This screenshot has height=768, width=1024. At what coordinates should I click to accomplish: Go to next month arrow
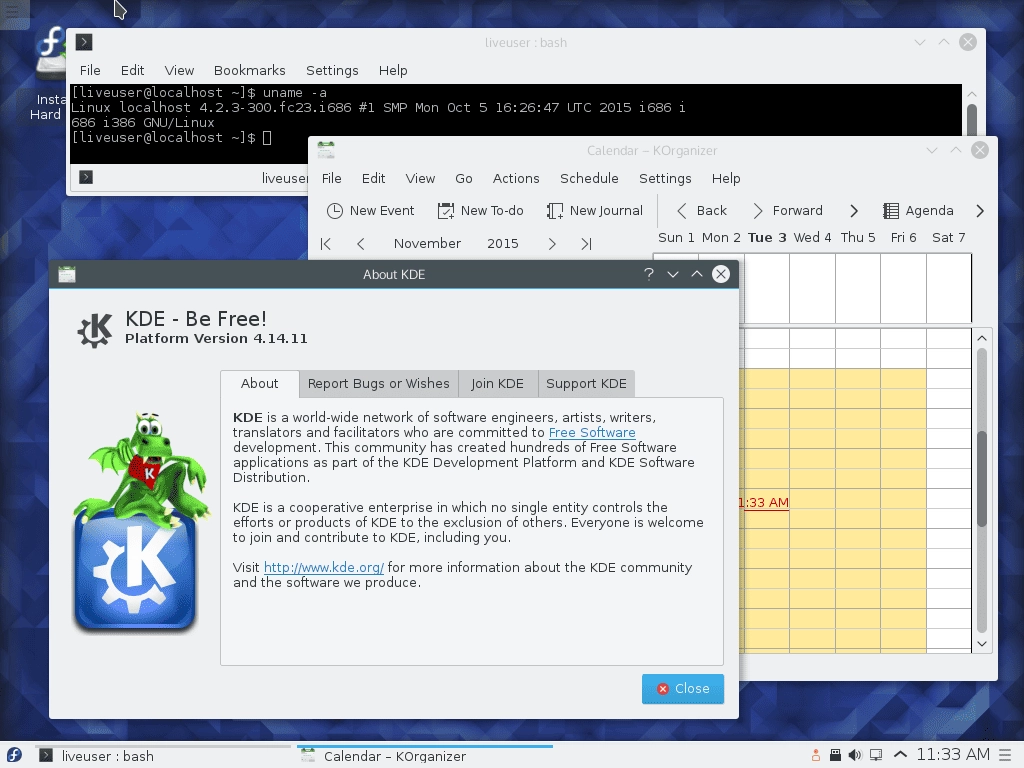(552, 244)
